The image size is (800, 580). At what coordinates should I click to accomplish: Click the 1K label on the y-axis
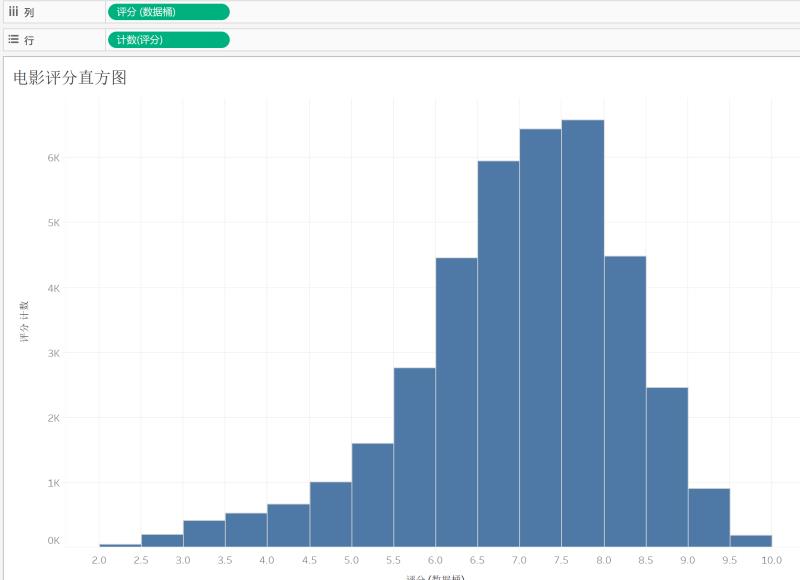pos(54,483)
